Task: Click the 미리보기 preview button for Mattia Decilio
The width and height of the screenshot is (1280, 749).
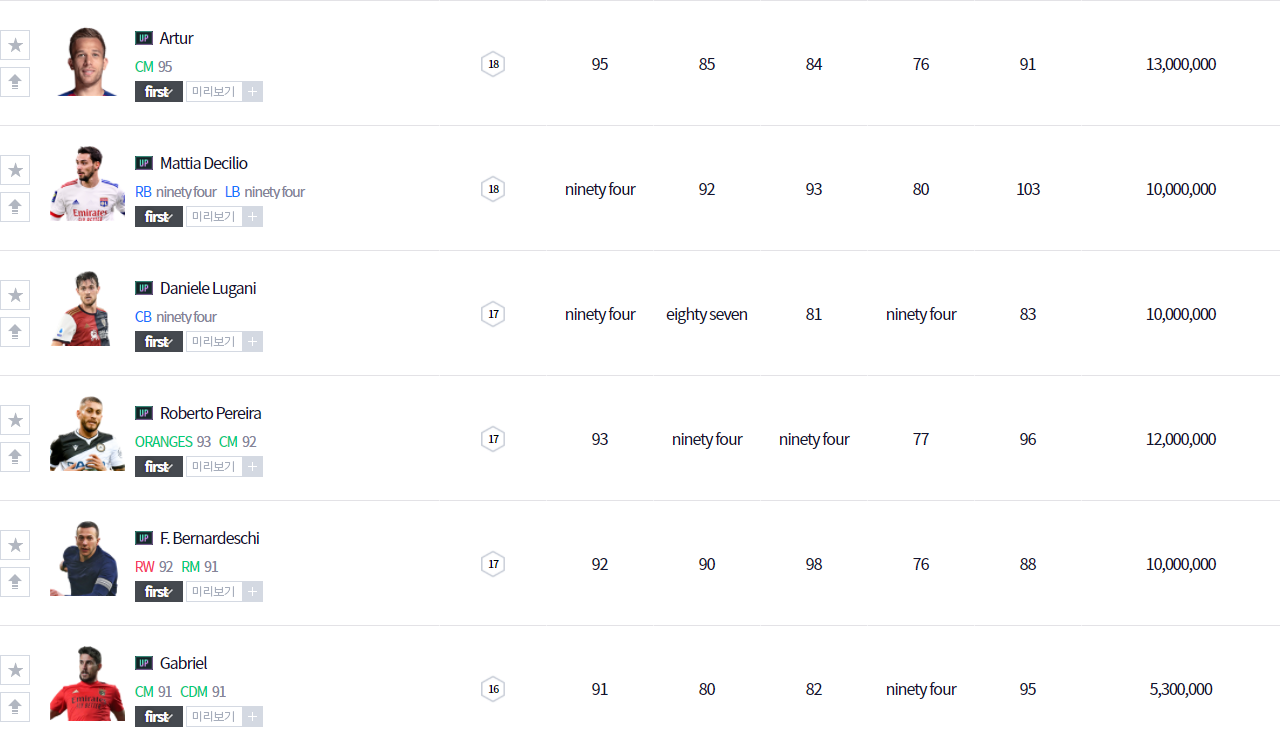Action: pyautogui.click(x=213, y=217)
